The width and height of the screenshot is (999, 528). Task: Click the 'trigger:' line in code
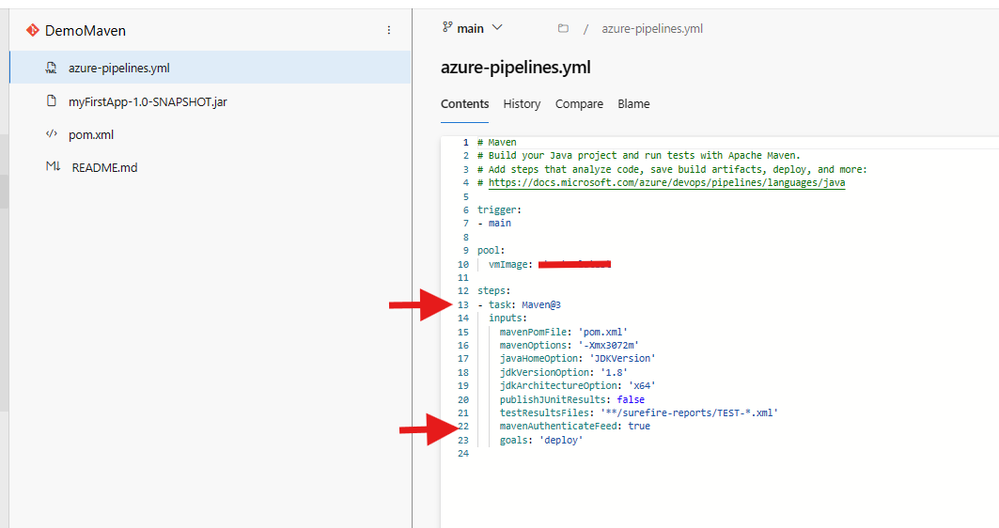[498, 210]
